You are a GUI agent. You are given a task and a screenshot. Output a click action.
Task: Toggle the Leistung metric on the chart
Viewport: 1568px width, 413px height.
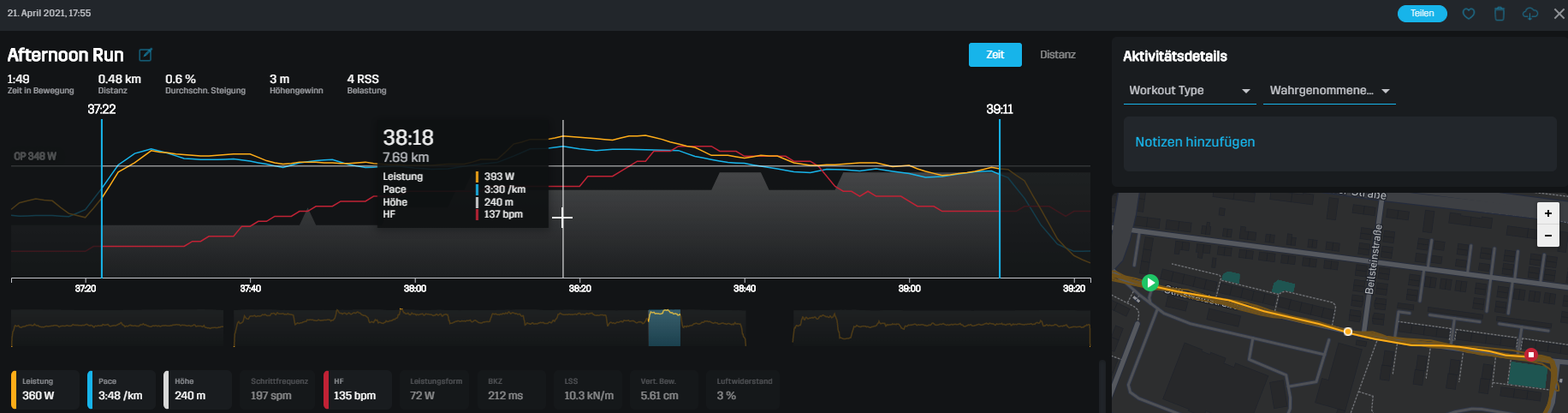pyautogui.click(x=45, y=389)
